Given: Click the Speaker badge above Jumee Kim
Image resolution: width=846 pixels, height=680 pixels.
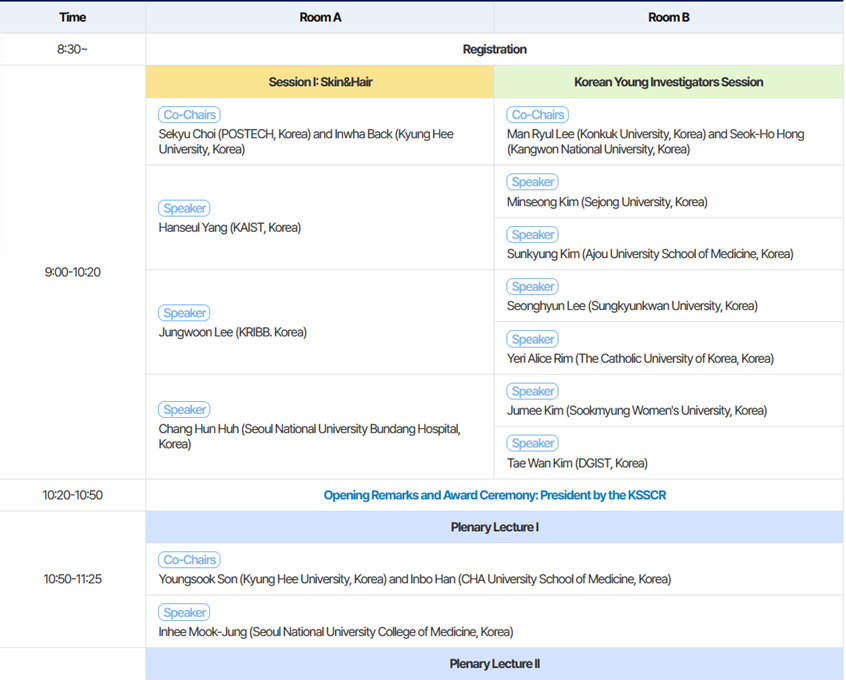Looking at the screenshot, I should click(532, 391).
